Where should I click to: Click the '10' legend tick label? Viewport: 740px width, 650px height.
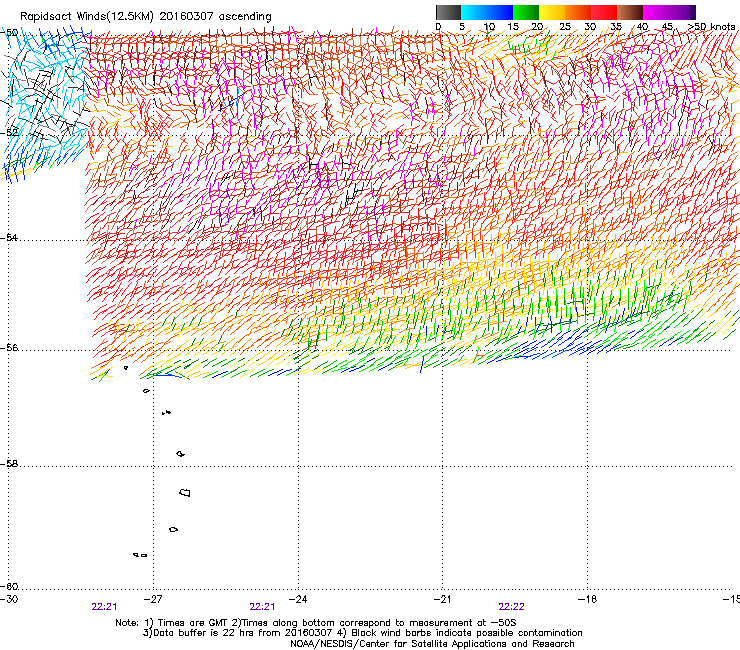pyautogui.click(x=489, y=27)
